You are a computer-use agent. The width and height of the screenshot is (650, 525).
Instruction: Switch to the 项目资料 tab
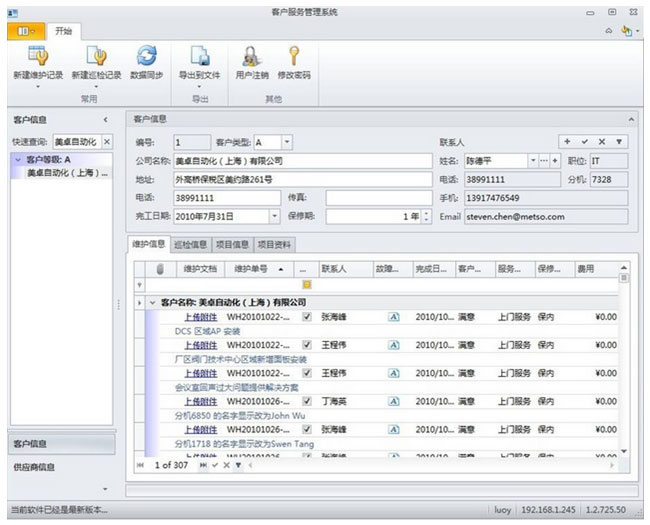tap(274, 243)
